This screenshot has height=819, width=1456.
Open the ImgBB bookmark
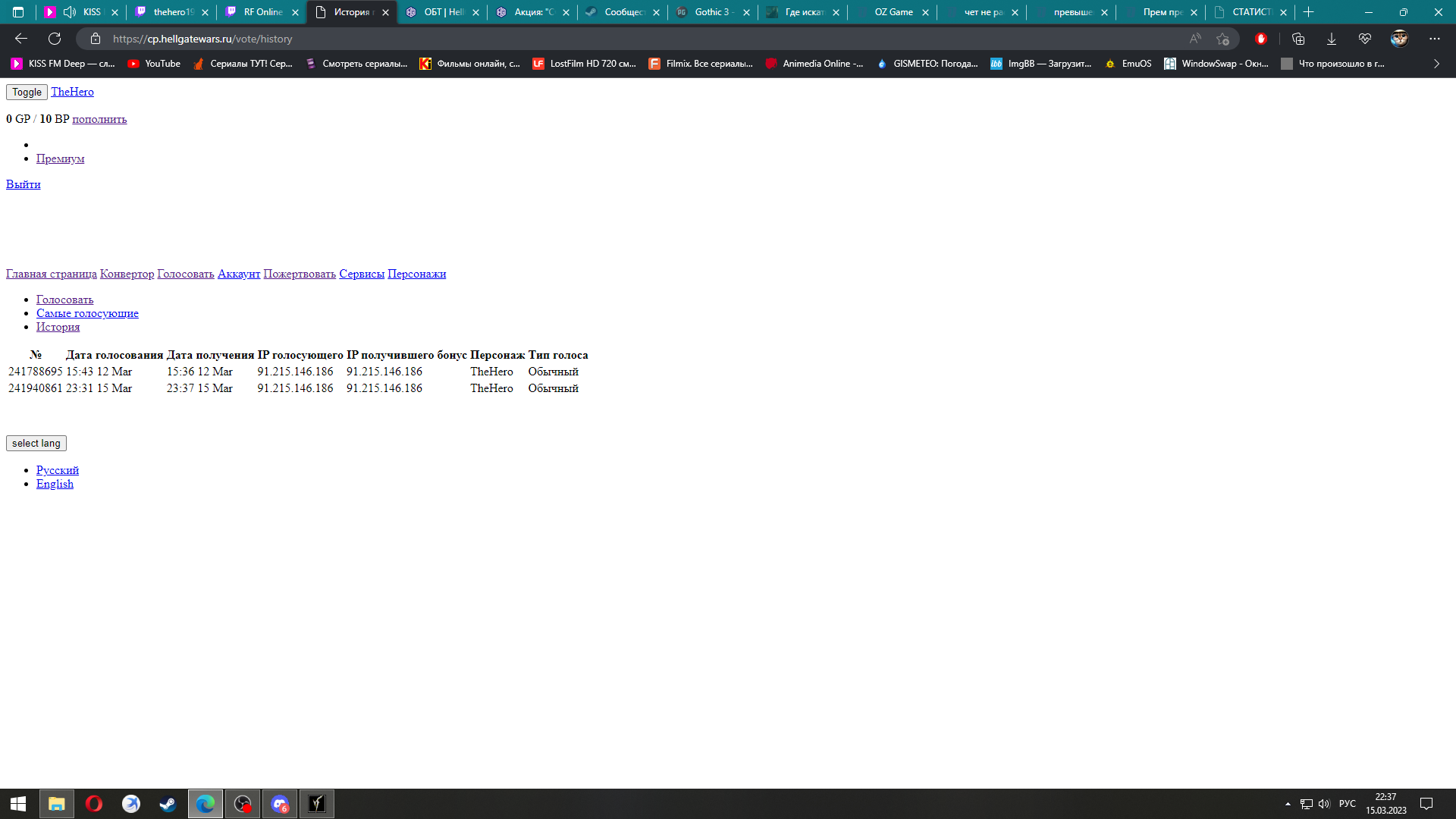[x=1041, y=64]
